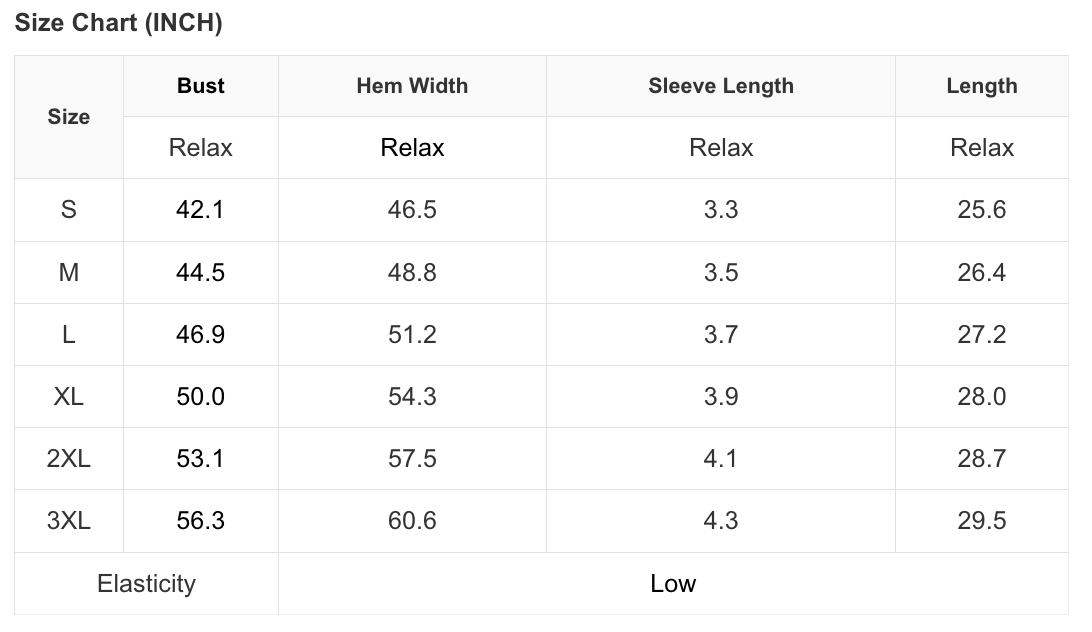Click the Size header cell
The width and height of the screenshot is (1092, 632).
coord(68,116)
